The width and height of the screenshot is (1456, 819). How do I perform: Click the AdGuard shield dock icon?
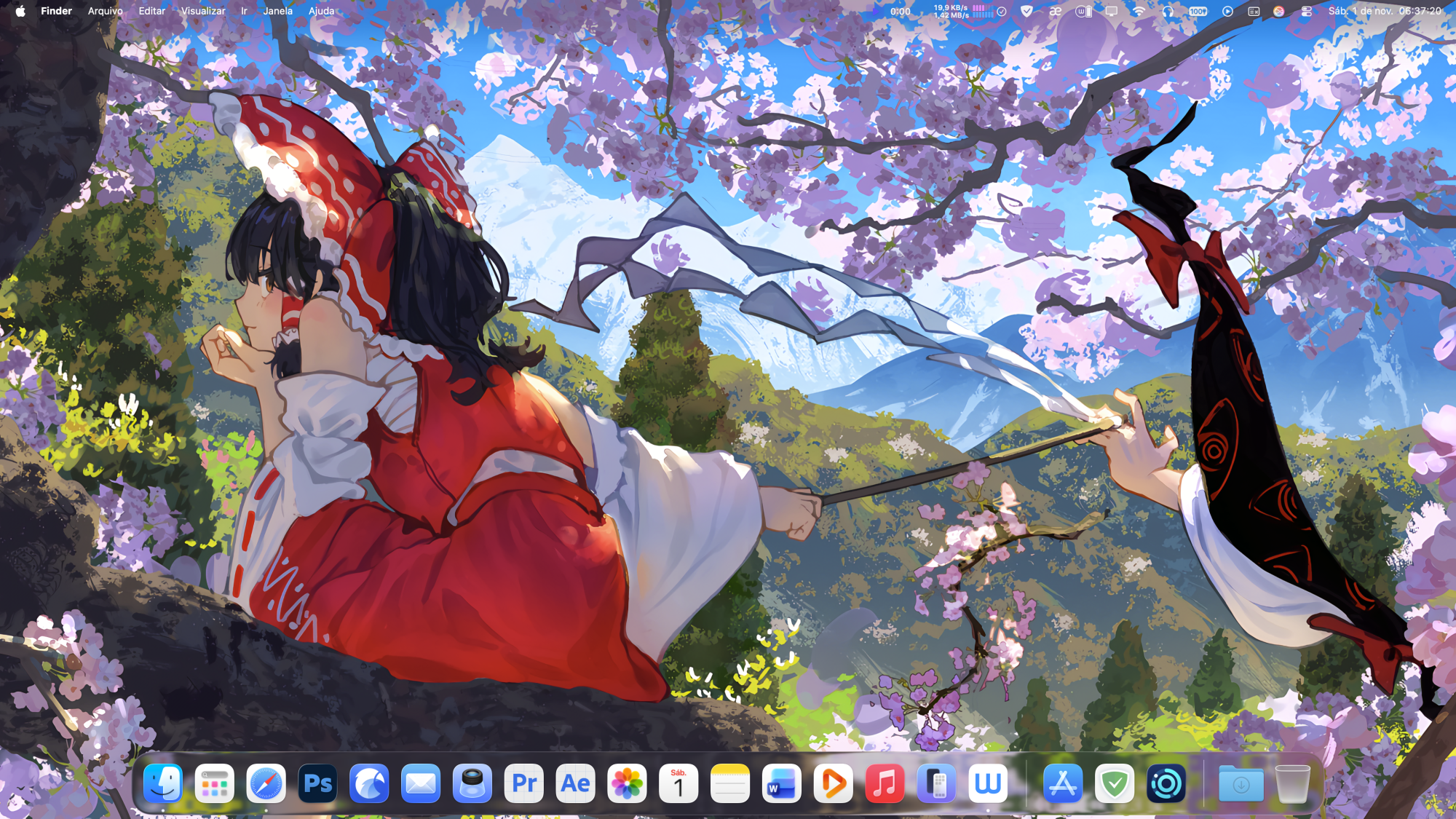(1114, 784)
